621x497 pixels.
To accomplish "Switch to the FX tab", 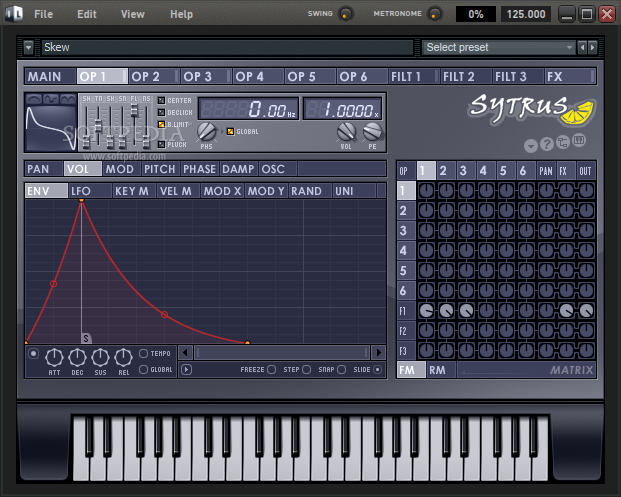I will pos(570,76).
